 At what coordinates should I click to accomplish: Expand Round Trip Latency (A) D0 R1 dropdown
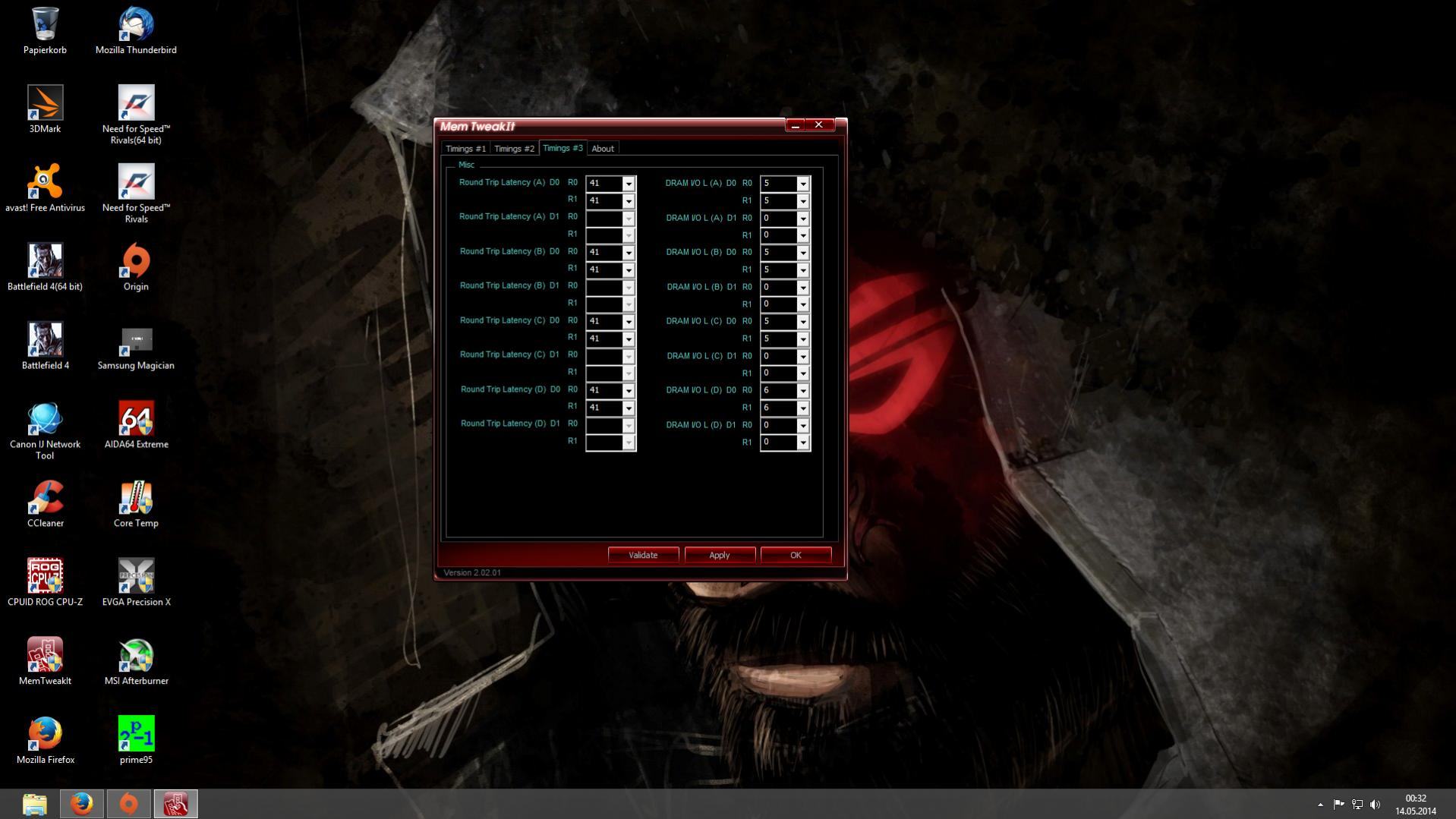628,201
